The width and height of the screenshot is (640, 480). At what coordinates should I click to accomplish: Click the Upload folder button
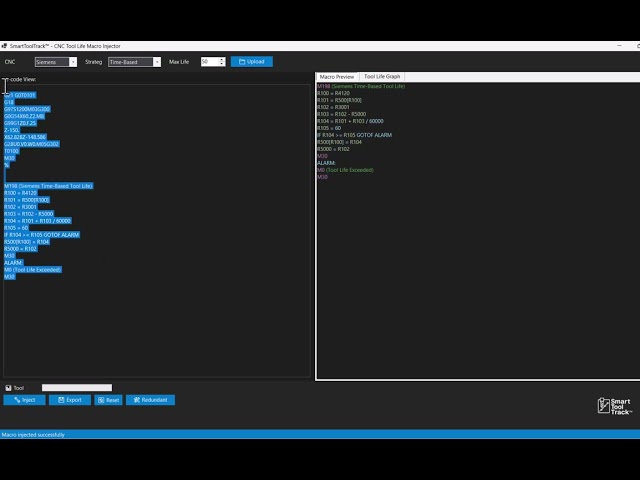[x=251, y=62]
